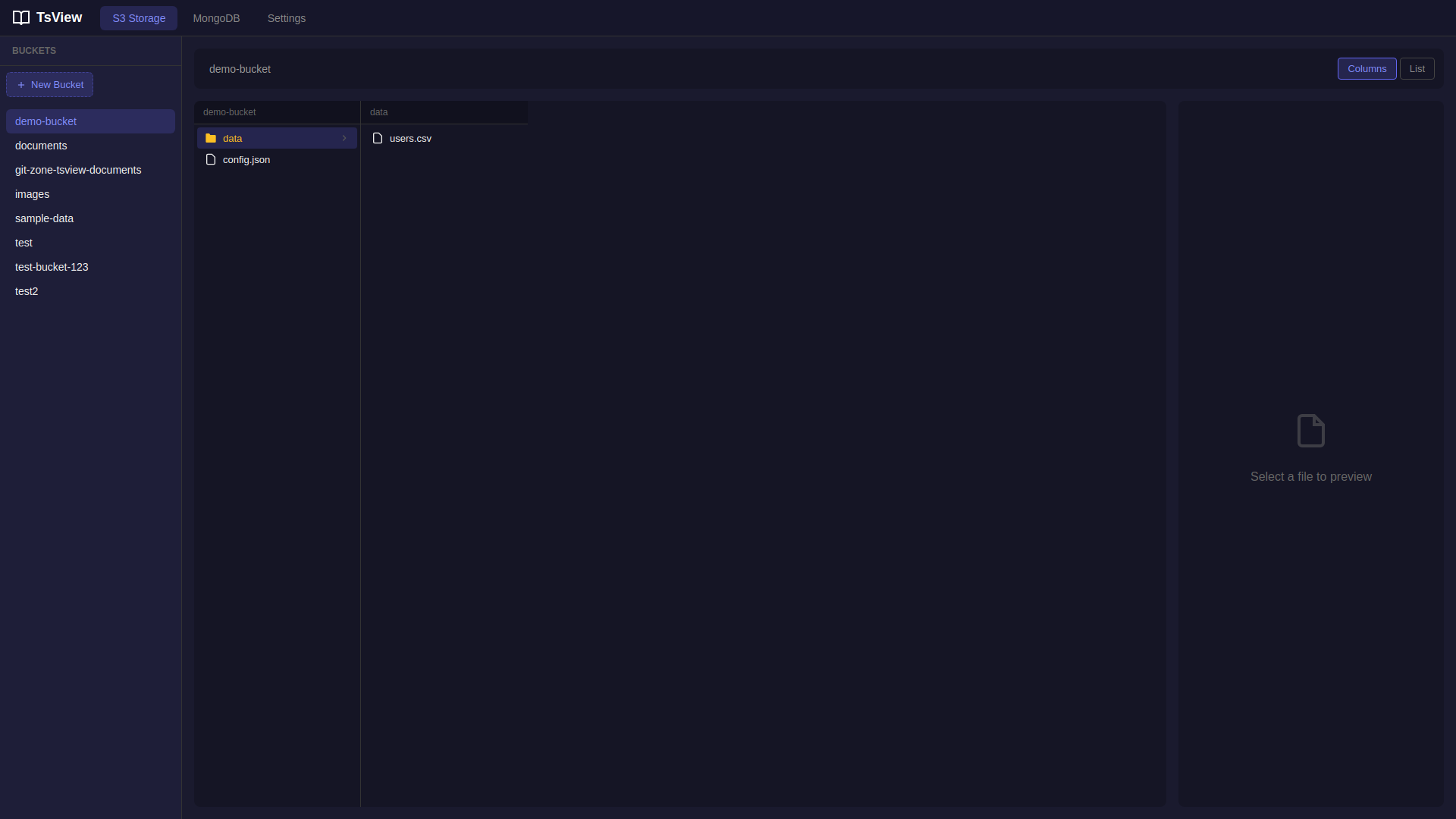
Task: Click the TsView book logo icon
Action: point(21,17)
